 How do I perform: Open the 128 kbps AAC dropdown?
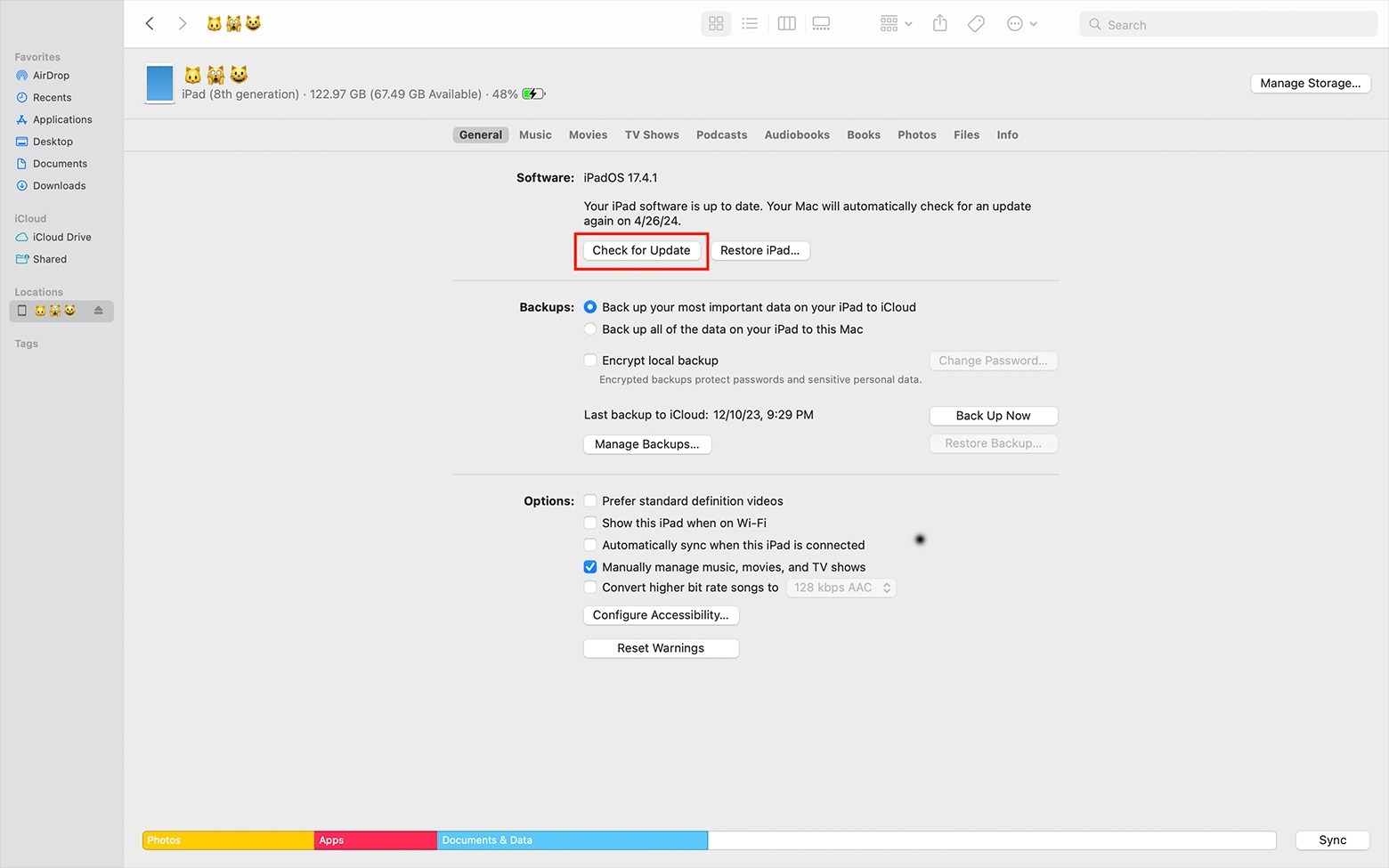coord(840,587)
